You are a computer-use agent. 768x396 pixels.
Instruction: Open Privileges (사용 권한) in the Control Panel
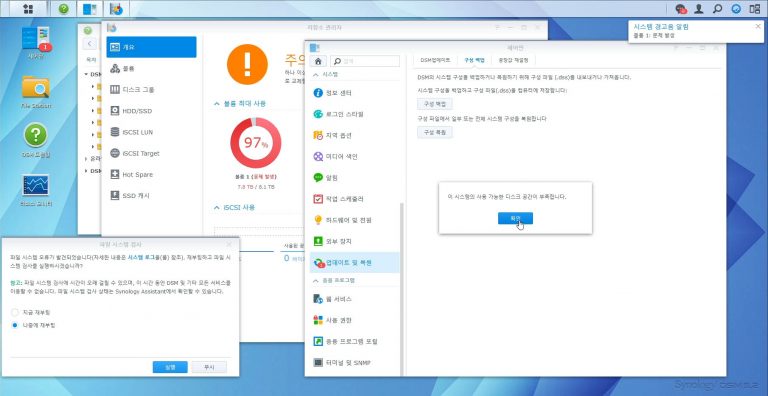coord(355,320)
